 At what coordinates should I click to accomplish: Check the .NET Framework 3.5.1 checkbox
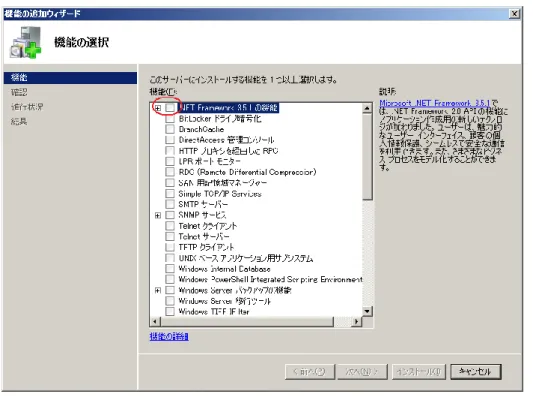tap(170, 108)
